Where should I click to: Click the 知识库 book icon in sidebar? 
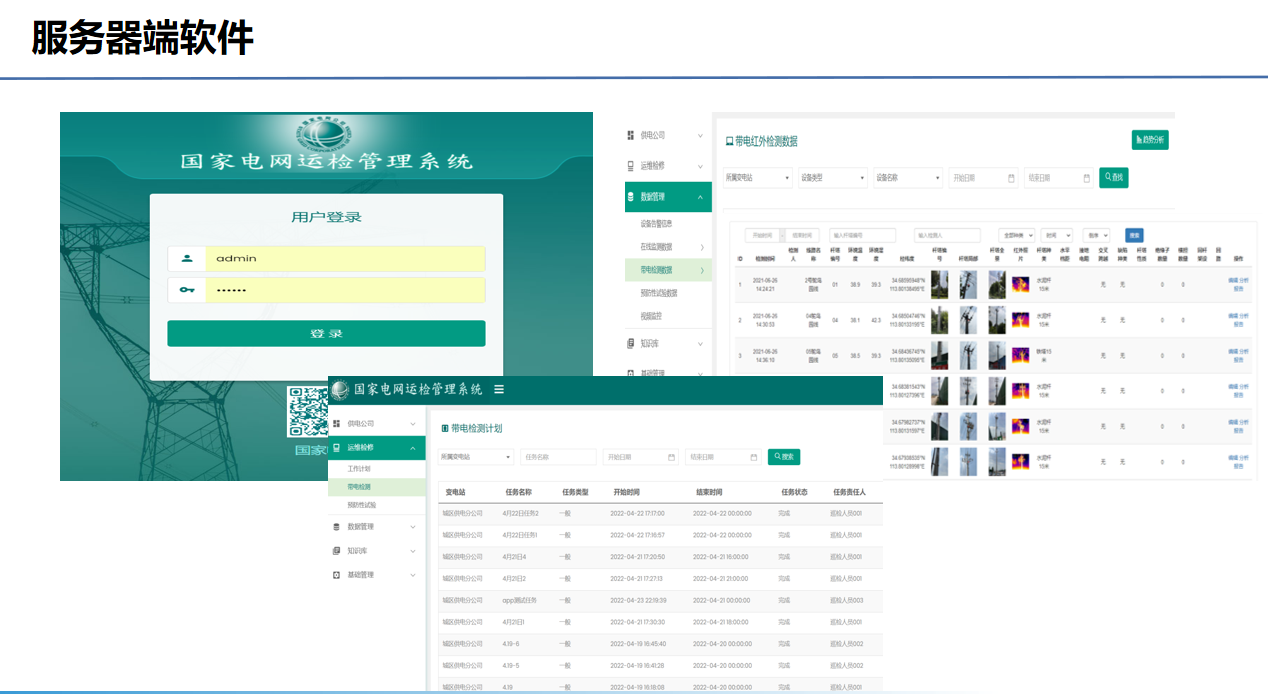coord(630,344)
